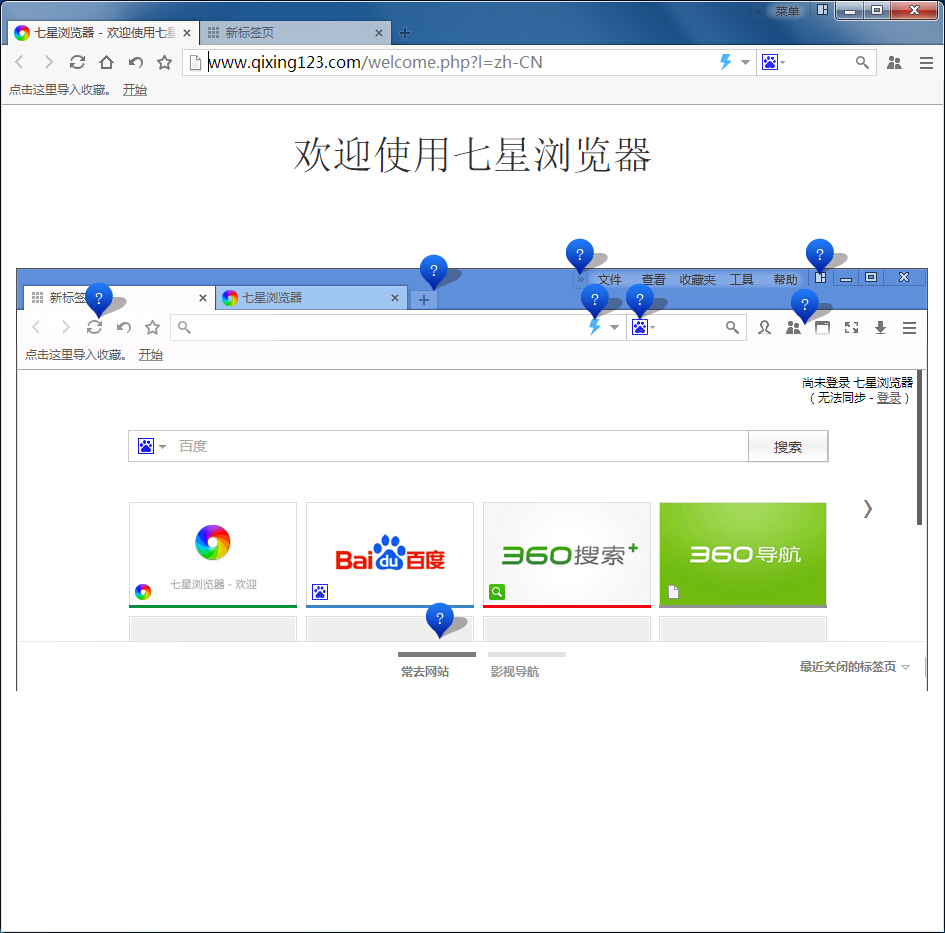This screenshot has width=945, height=933.
Task: Open the Baidu thumbnail shortcut
Action: click(389, 555)
